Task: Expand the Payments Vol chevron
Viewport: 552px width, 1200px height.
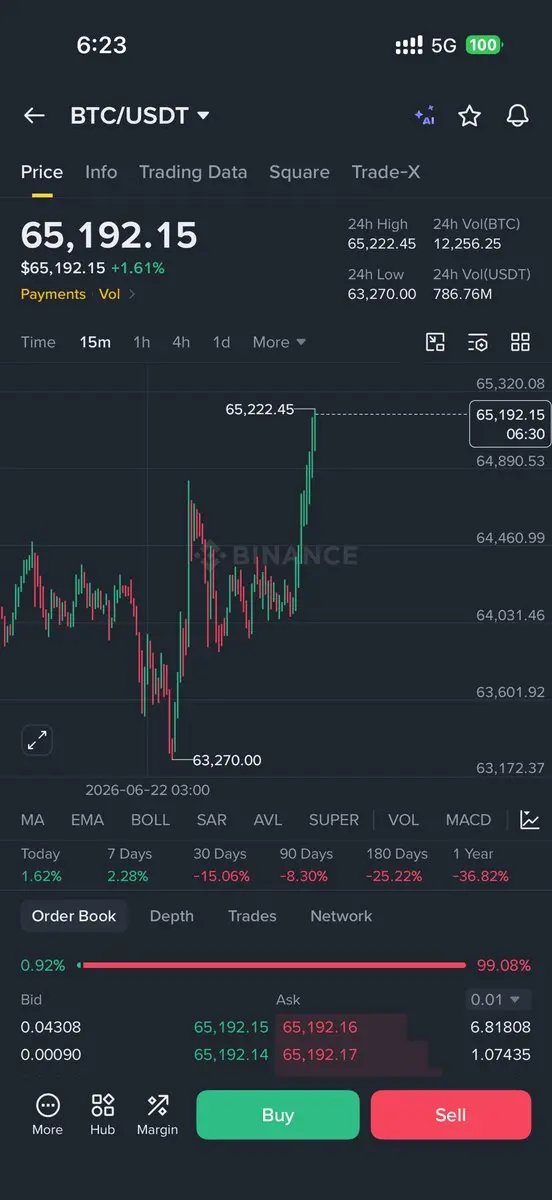Action: 131,294
